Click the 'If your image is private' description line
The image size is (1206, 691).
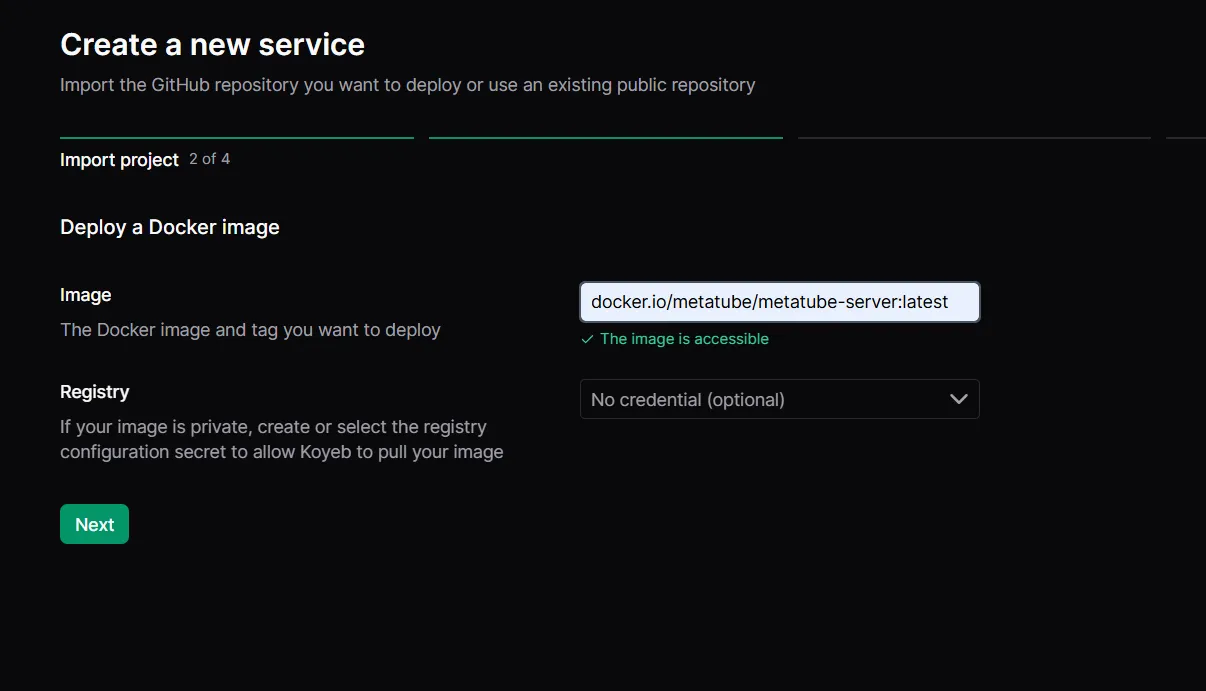pyautogui.click(x=273, y=427)
